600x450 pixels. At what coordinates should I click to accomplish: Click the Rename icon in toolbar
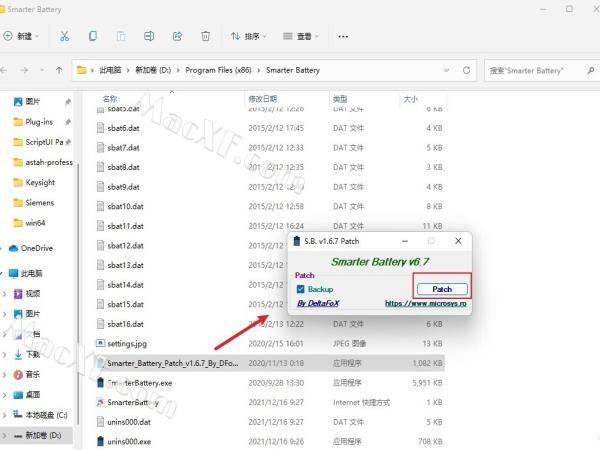(149, 36)
